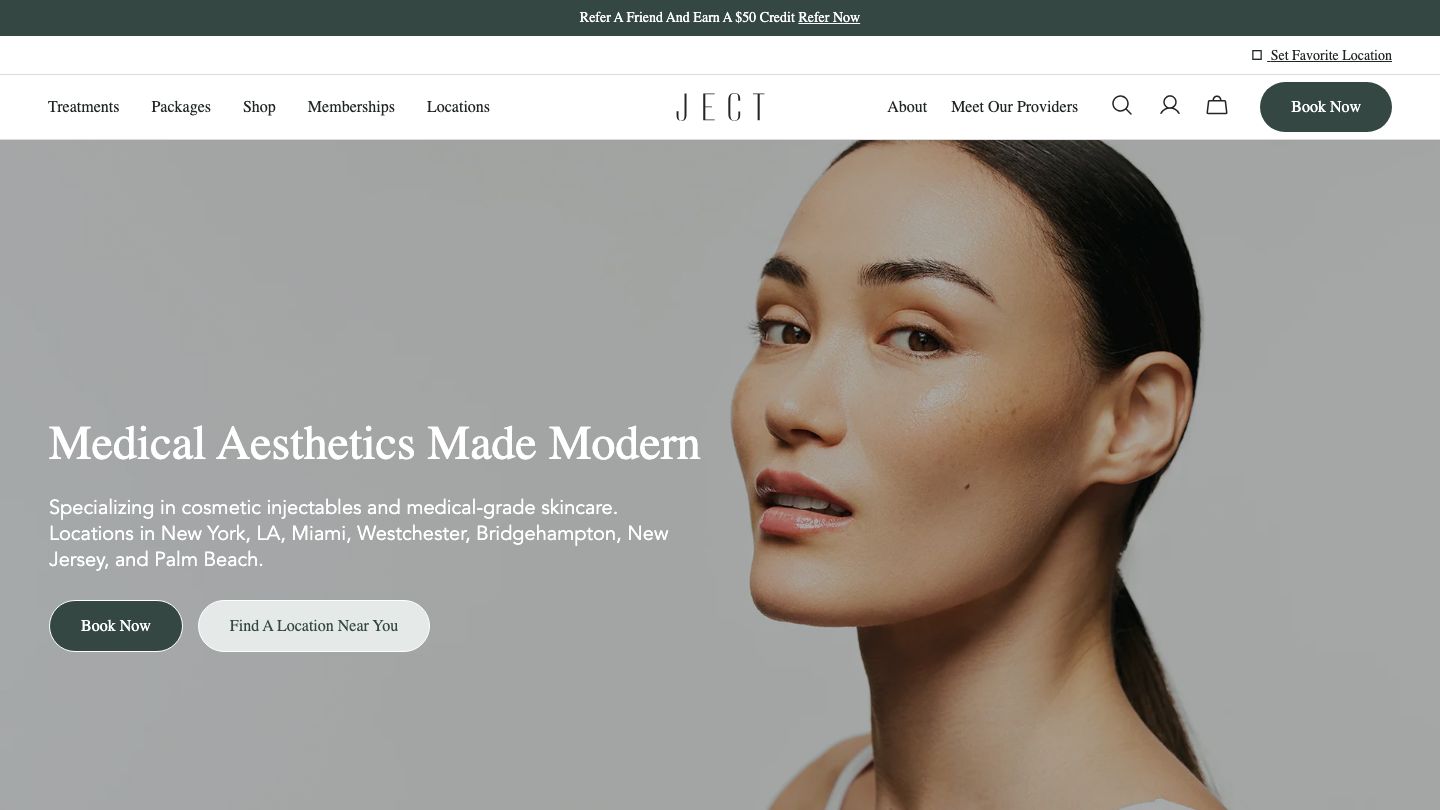Visit the About page link
1440x810 pixels.
tap(907, 107)
